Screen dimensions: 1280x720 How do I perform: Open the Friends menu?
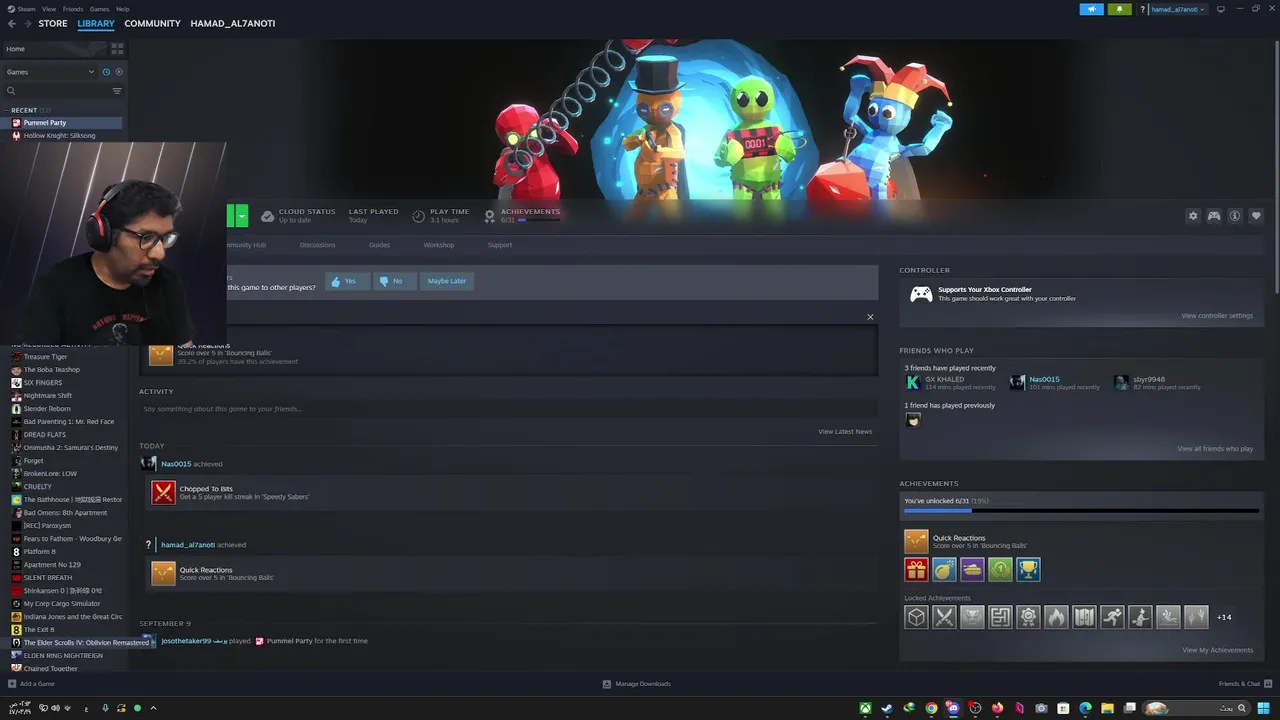(x=73, y=9)
